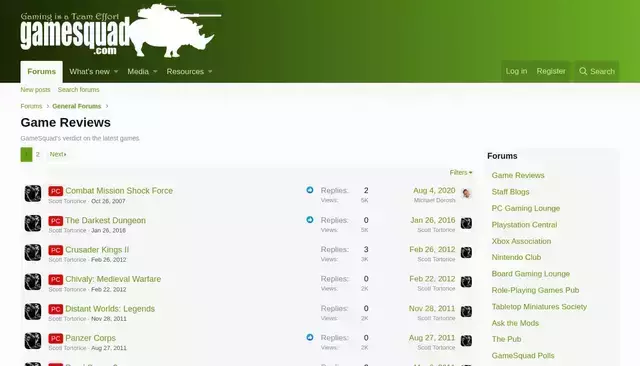
Task: Click the last-poster avatar on the Crusader Kings II row
Action: click(x=466, y=253)
